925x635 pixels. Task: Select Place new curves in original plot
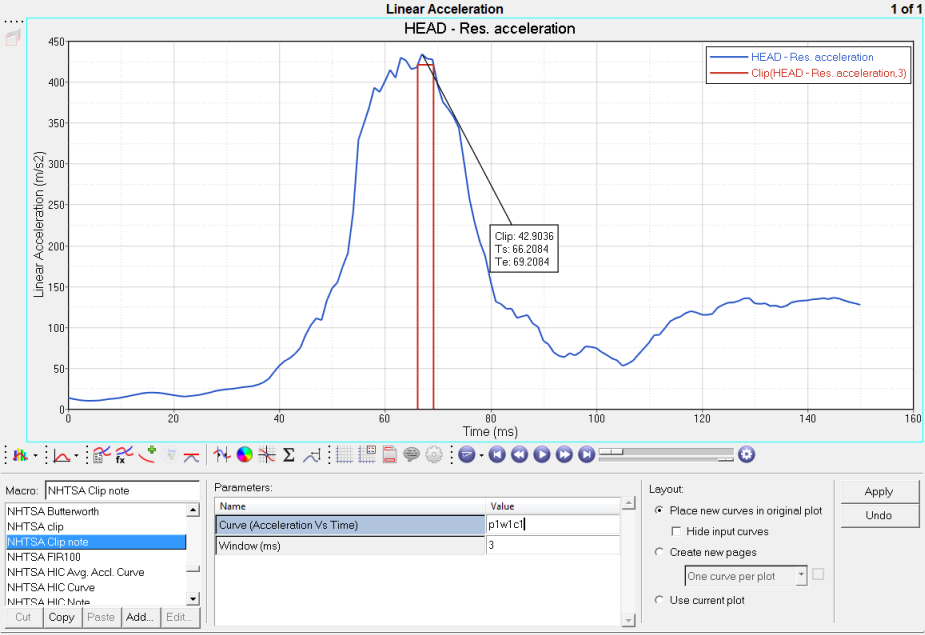[x=659, y=511]
